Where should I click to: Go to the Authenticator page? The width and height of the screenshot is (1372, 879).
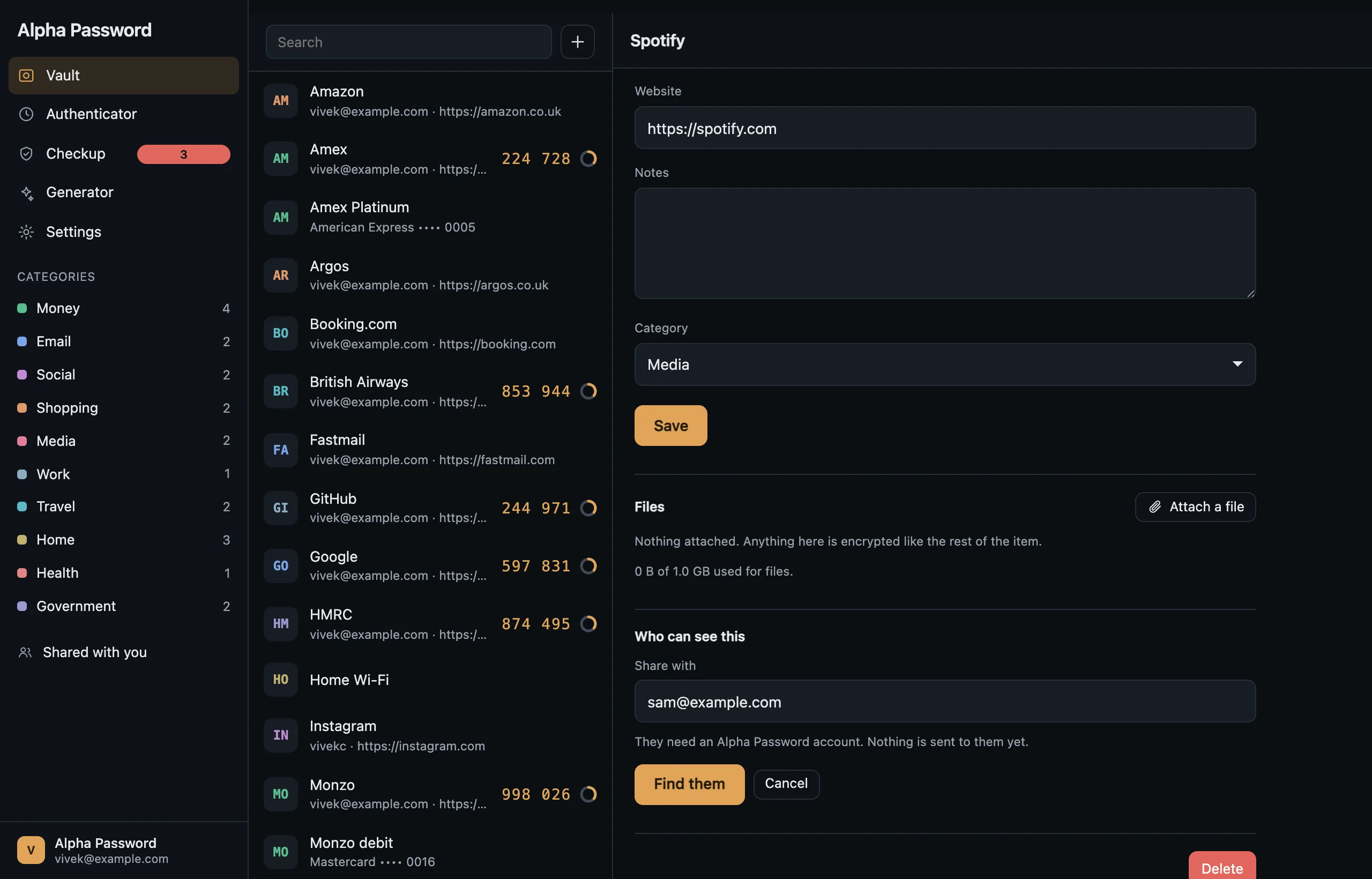[x=123, y=114]
